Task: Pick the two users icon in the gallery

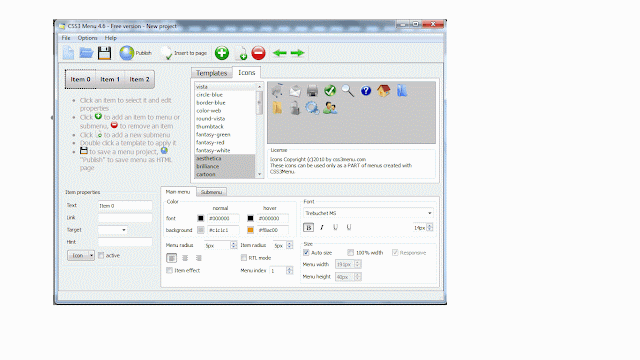Action: click(330, 108)
